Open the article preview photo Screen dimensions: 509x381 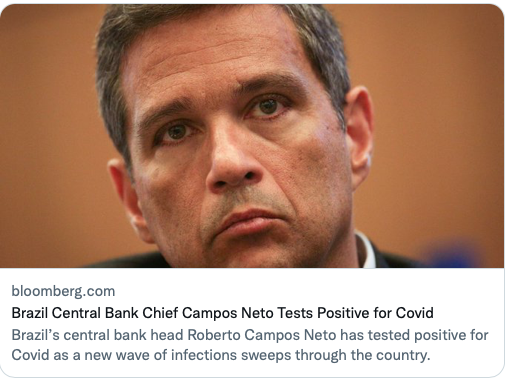coord(252,136)
